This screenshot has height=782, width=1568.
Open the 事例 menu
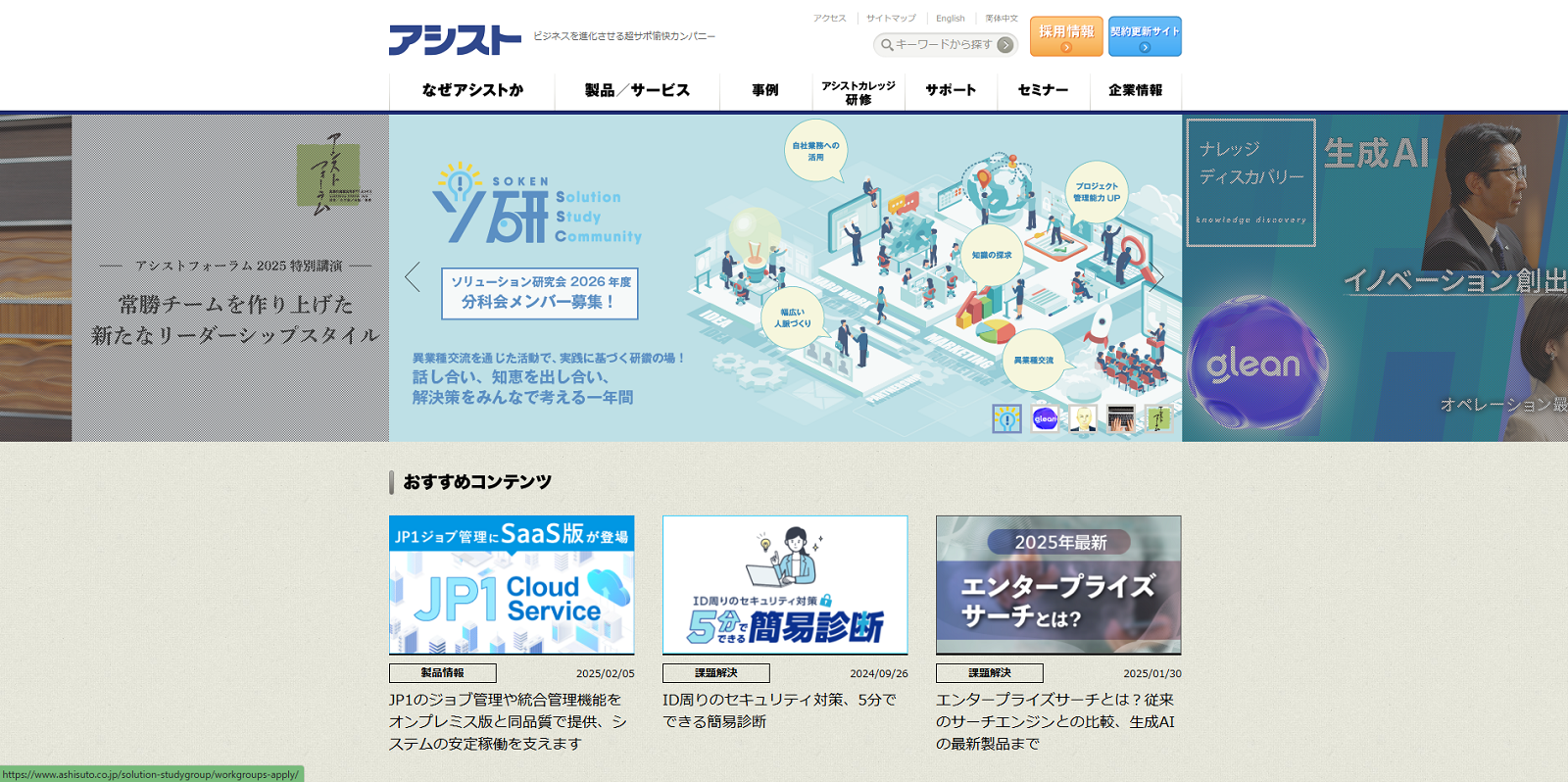click(x=765, y=90)
